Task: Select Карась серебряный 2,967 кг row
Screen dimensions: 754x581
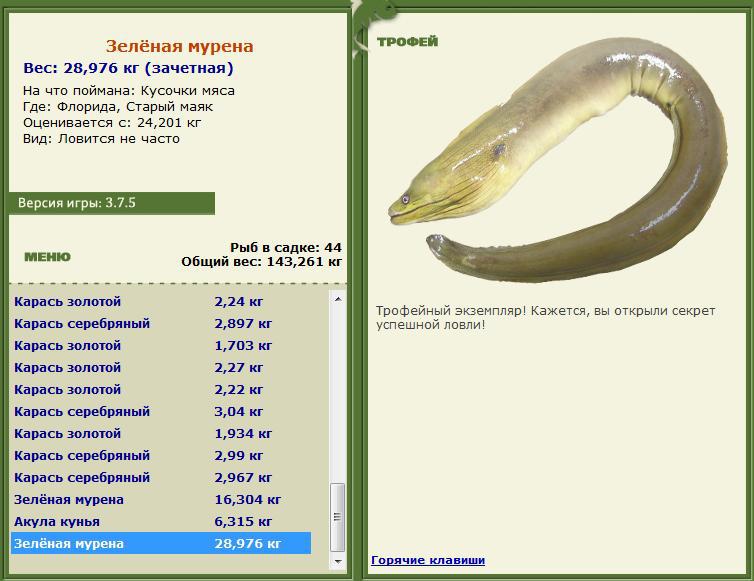Action: tap(161, 478)
